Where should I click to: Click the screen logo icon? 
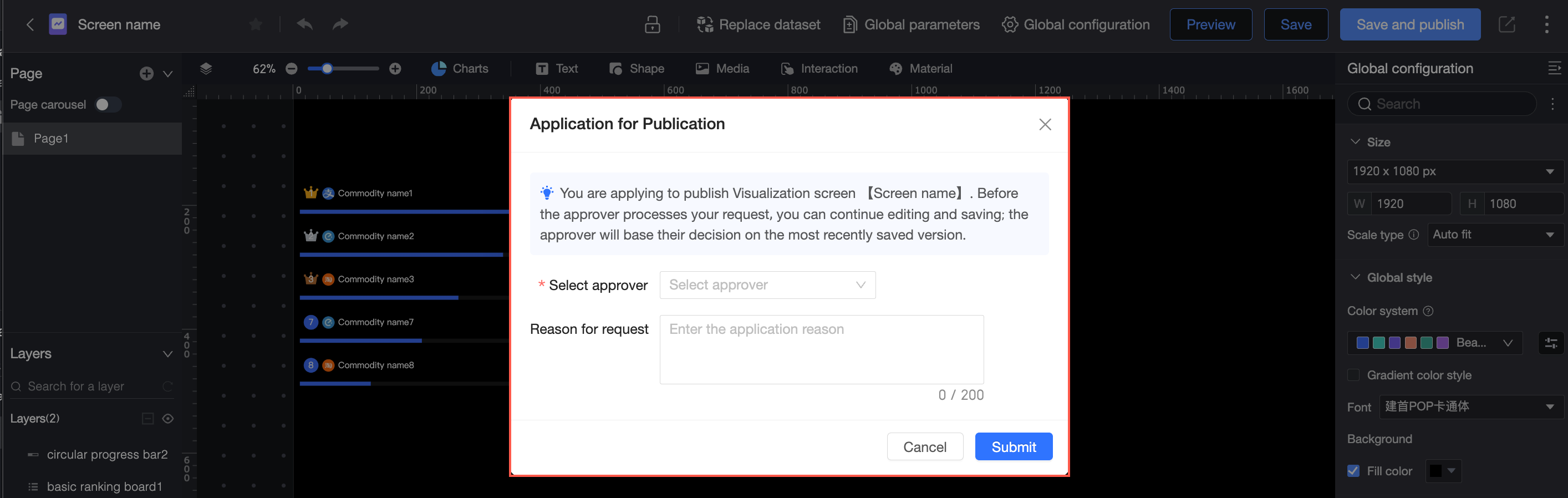point(58,24)
